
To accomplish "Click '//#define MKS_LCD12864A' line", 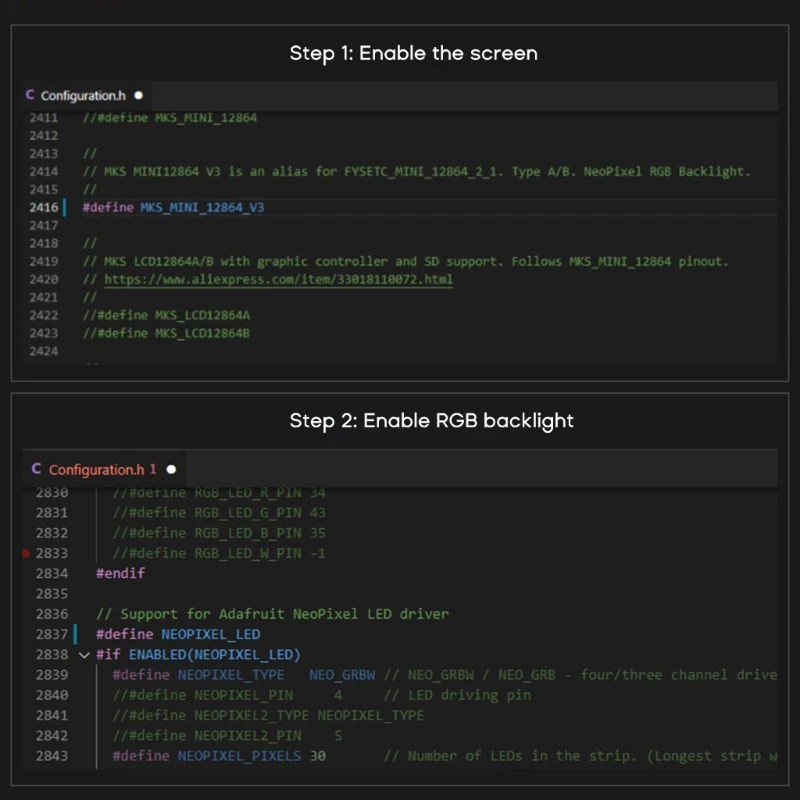I will click(x=166, y=315).
